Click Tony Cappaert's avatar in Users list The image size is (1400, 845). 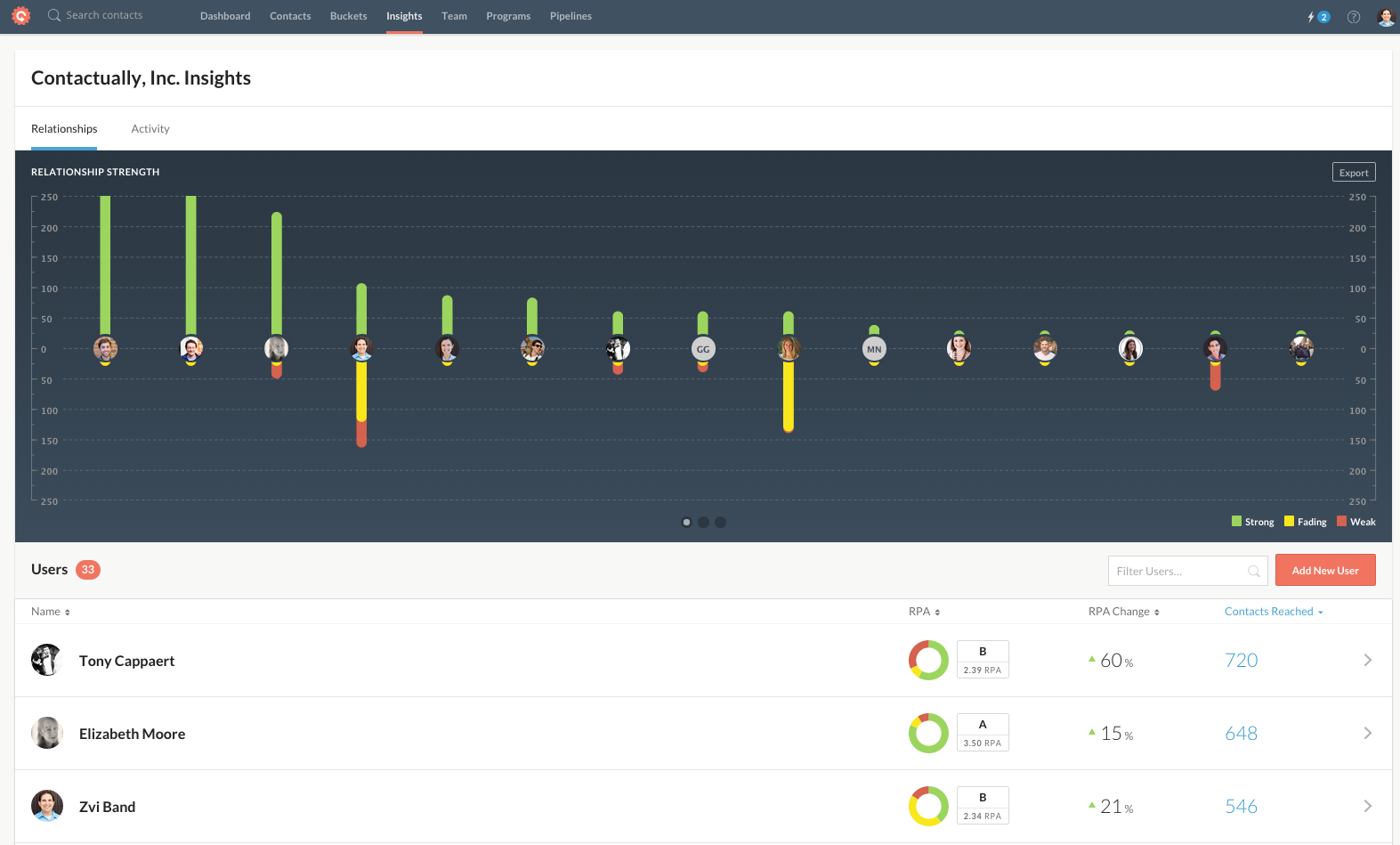tap(46, 661)
